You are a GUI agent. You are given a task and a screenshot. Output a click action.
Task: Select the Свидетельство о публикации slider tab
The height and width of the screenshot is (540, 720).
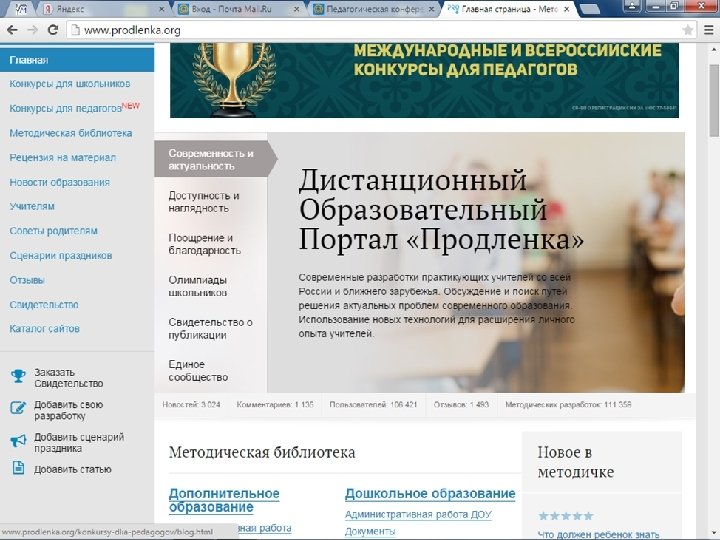click(211, 328)
